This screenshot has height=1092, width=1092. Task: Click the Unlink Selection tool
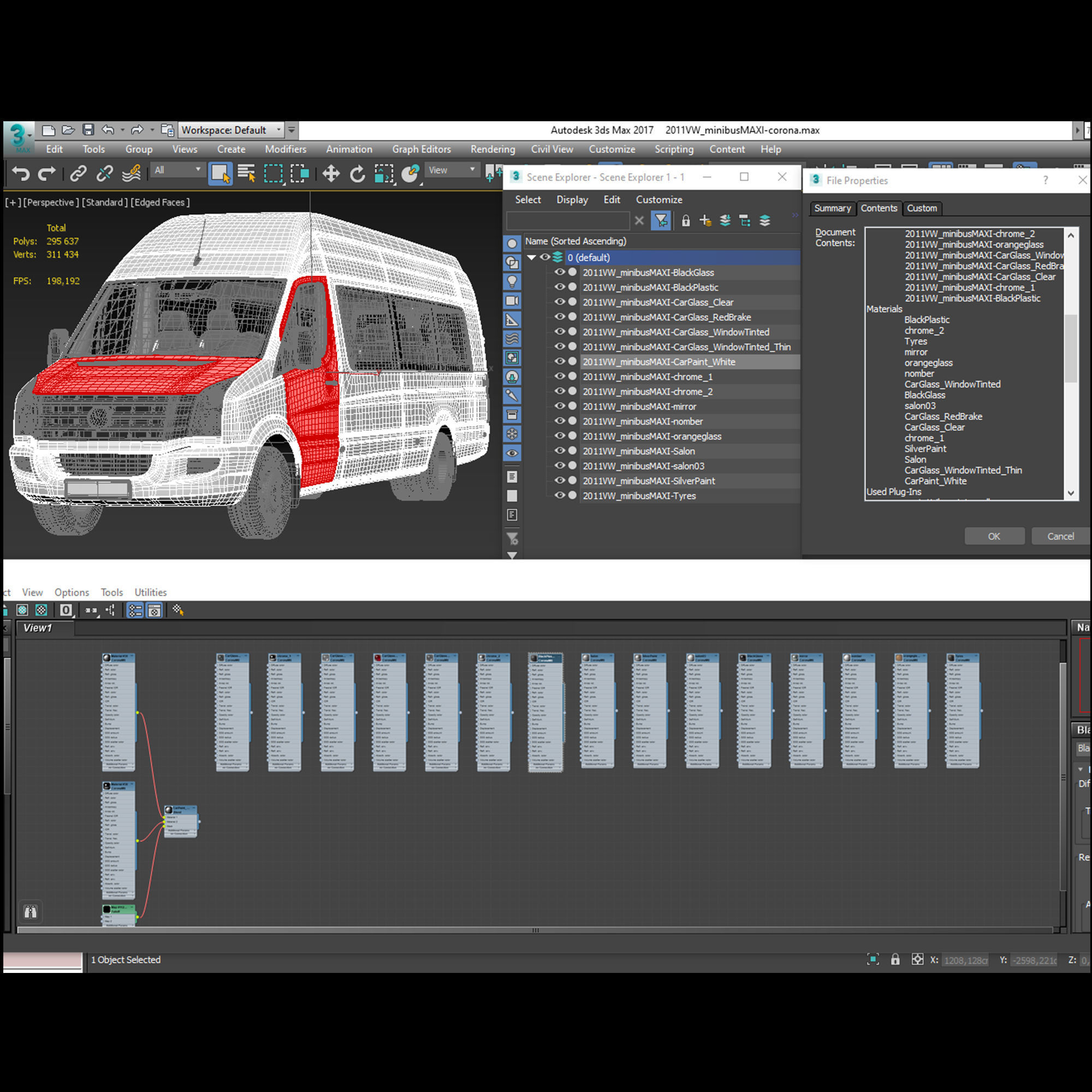point(105,174)
